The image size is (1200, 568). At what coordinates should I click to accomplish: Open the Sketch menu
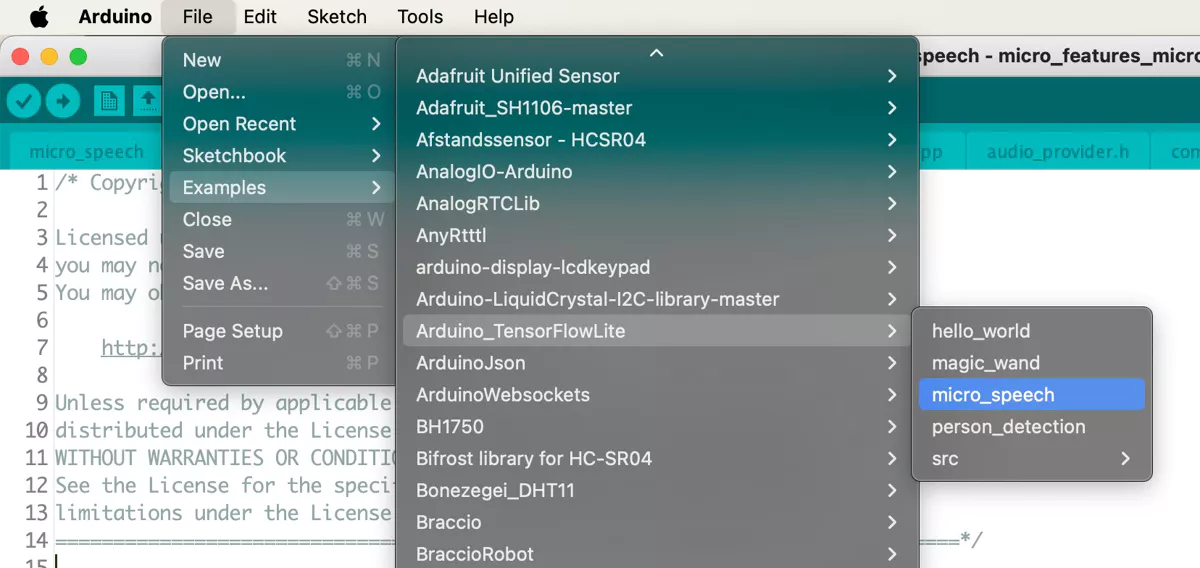pyautogui.click(x=337, y=16)
